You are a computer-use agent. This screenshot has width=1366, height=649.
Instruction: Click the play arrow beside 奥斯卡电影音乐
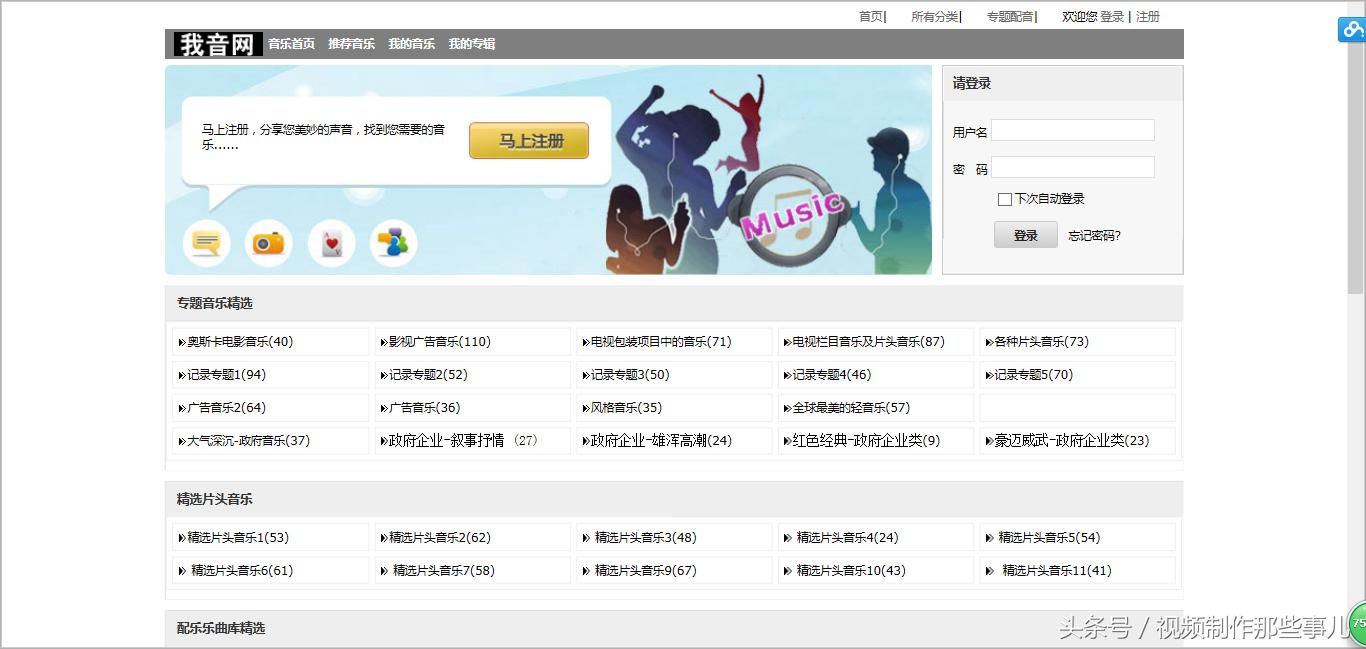click(183, 341)
